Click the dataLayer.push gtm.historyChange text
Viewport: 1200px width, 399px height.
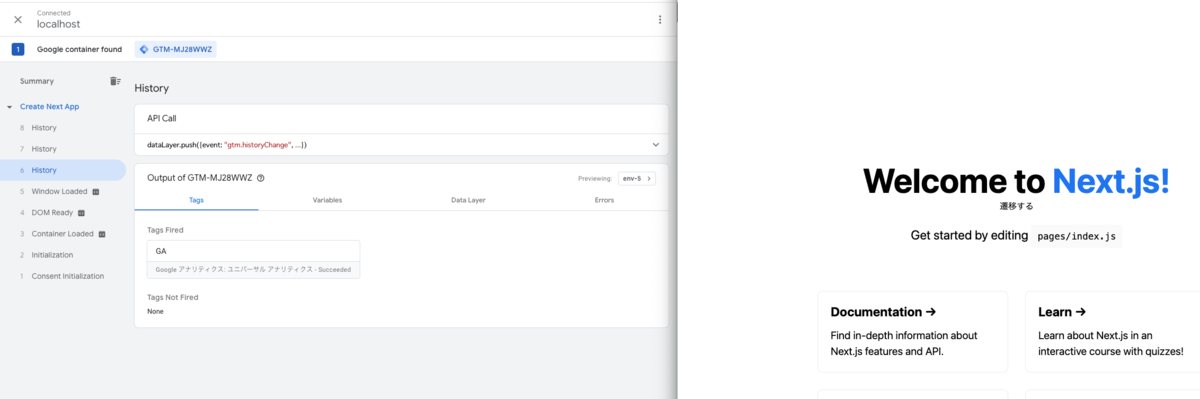[227, 145]
